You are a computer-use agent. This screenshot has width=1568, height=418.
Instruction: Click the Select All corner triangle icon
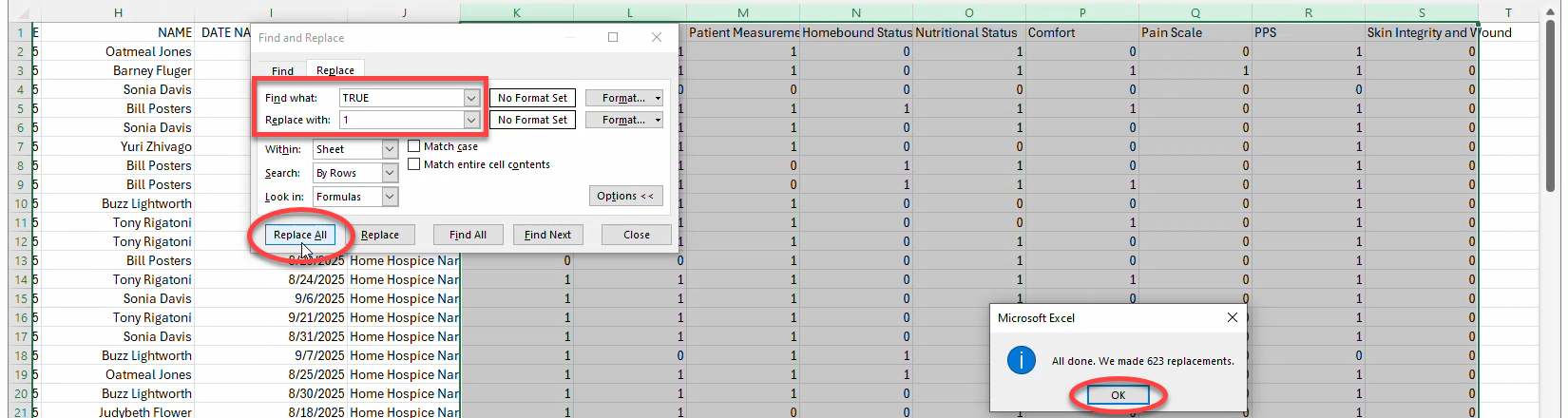pos(19,12)
